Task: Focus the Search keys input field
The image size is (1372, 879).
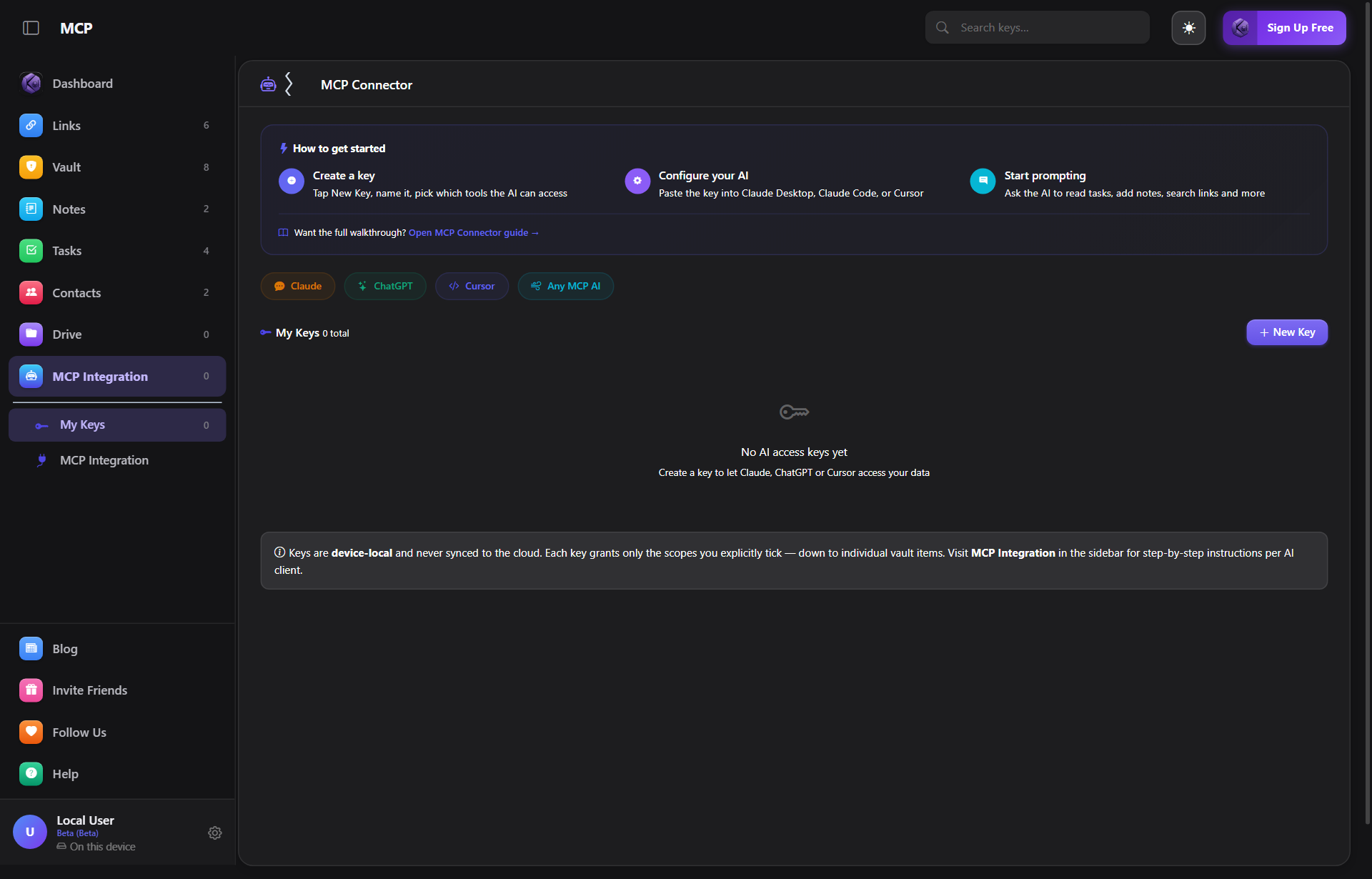Action: pyautogui.click(x=1038, y=28)
